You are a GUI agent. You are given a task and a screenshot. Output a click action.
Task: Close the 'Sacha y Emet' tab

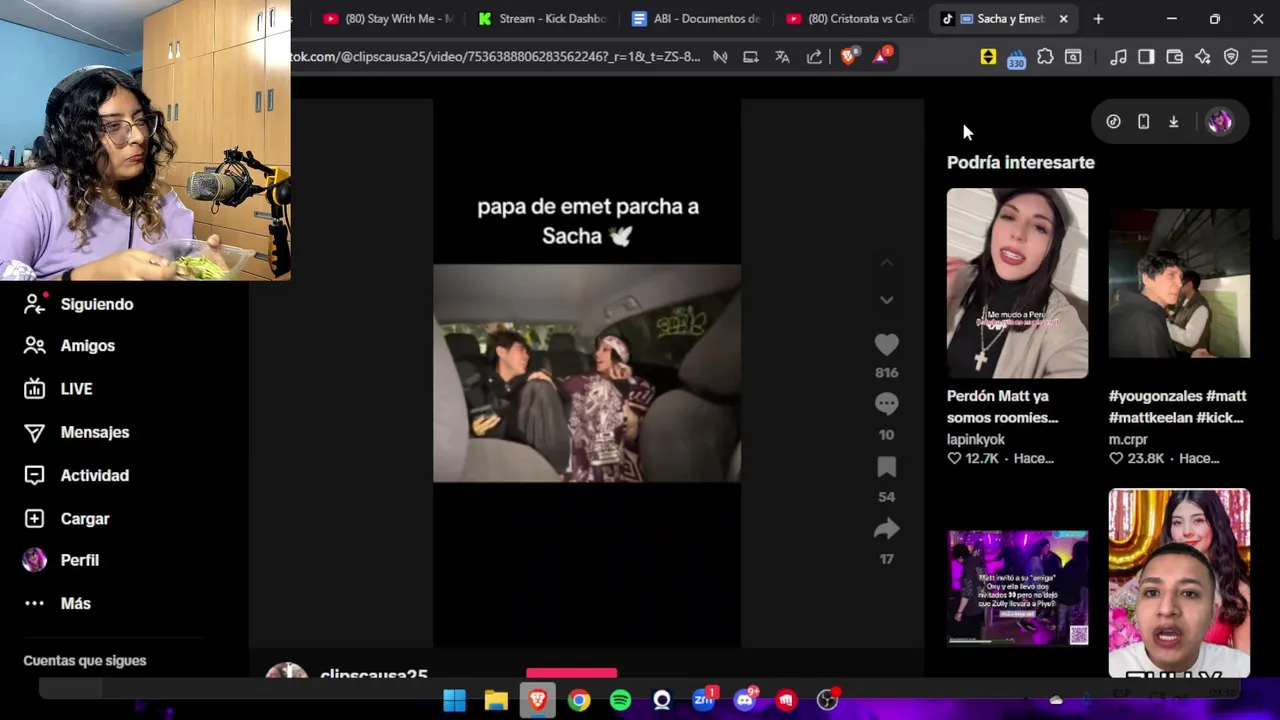(1063, 18)
